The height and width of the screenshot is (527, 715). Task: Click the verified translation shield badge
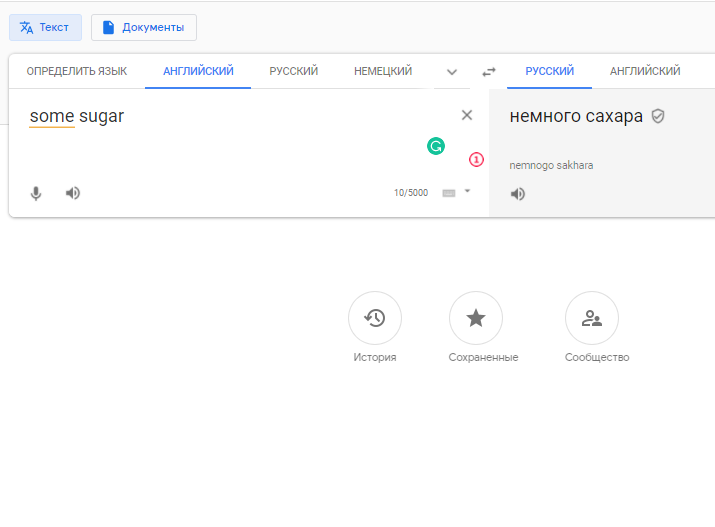point(658,116)
